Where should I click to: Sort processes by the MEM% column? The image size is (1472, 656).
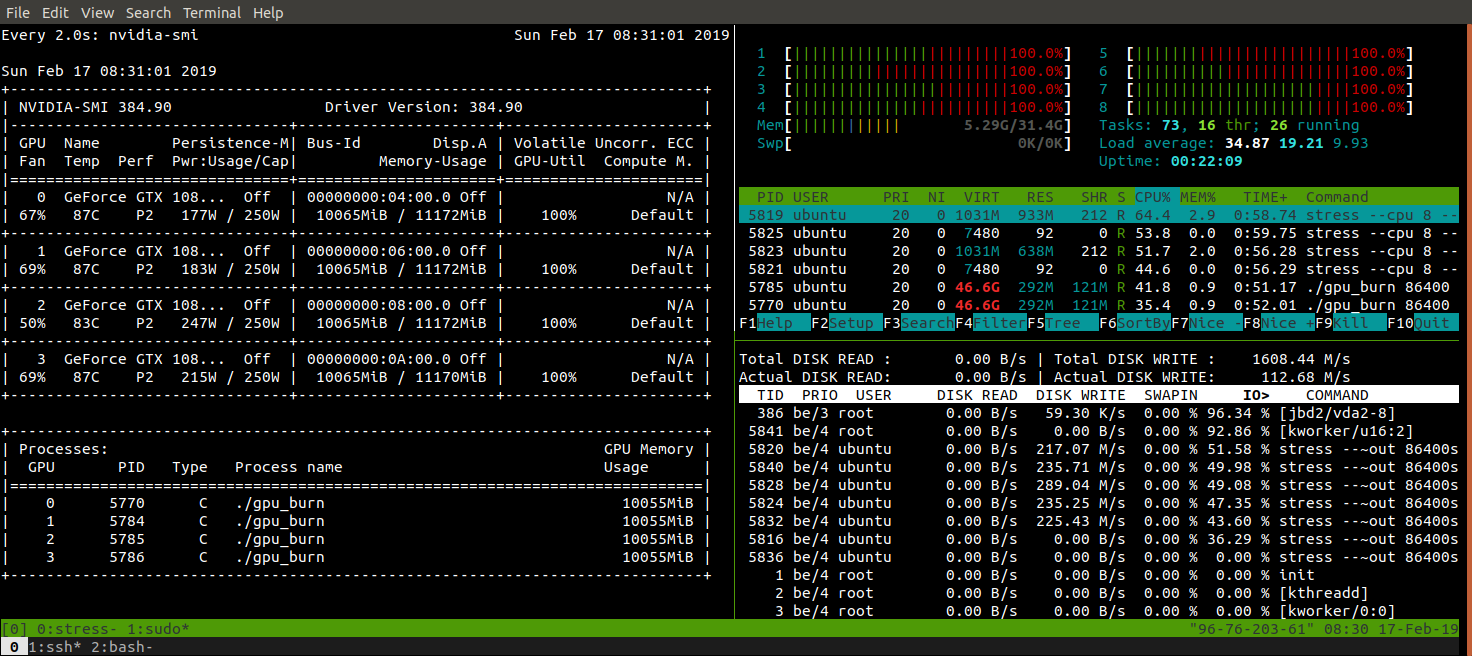pos(1197,196)
